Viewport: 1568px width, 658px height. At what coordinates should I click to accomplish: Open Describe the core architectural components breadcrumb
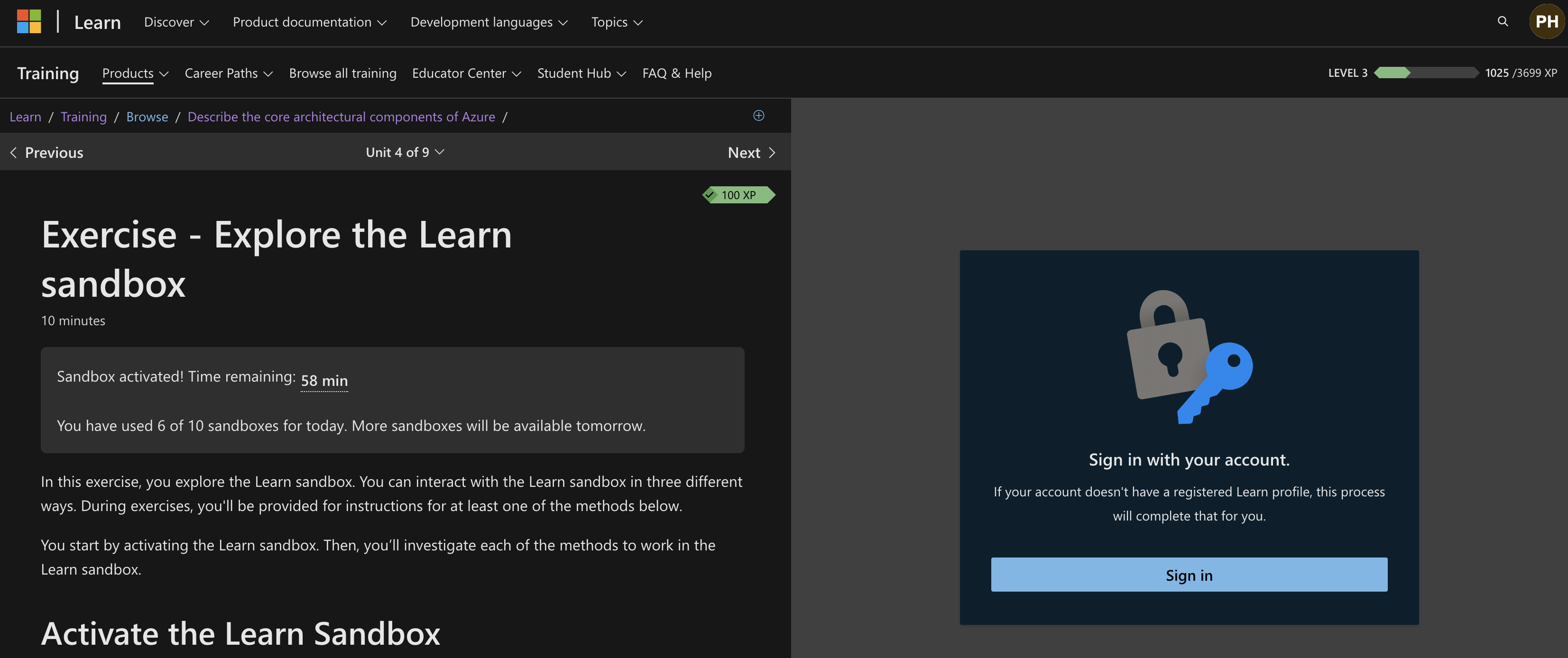click(x=341, y=117)
